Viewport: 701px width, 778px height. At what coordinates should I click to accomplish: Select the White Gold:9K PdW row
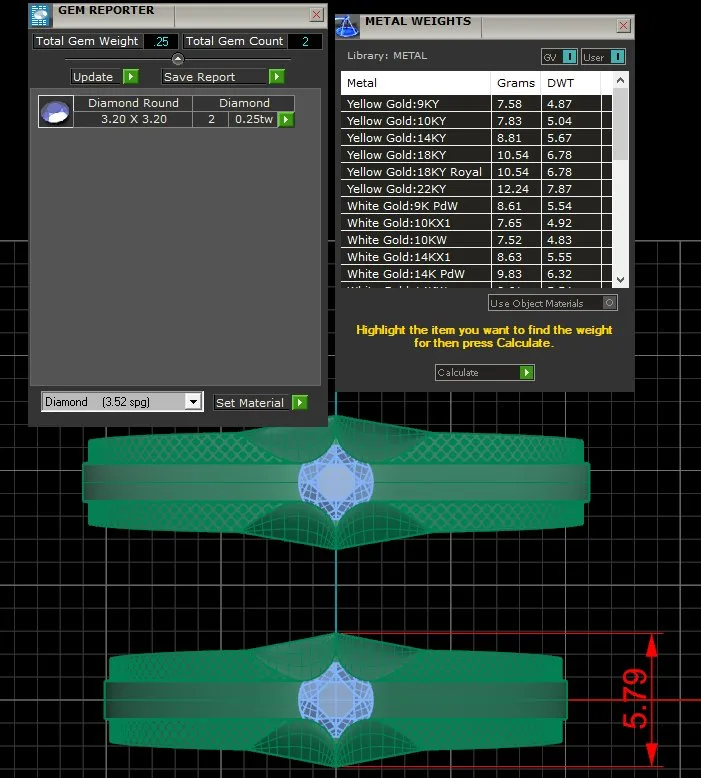476,205
